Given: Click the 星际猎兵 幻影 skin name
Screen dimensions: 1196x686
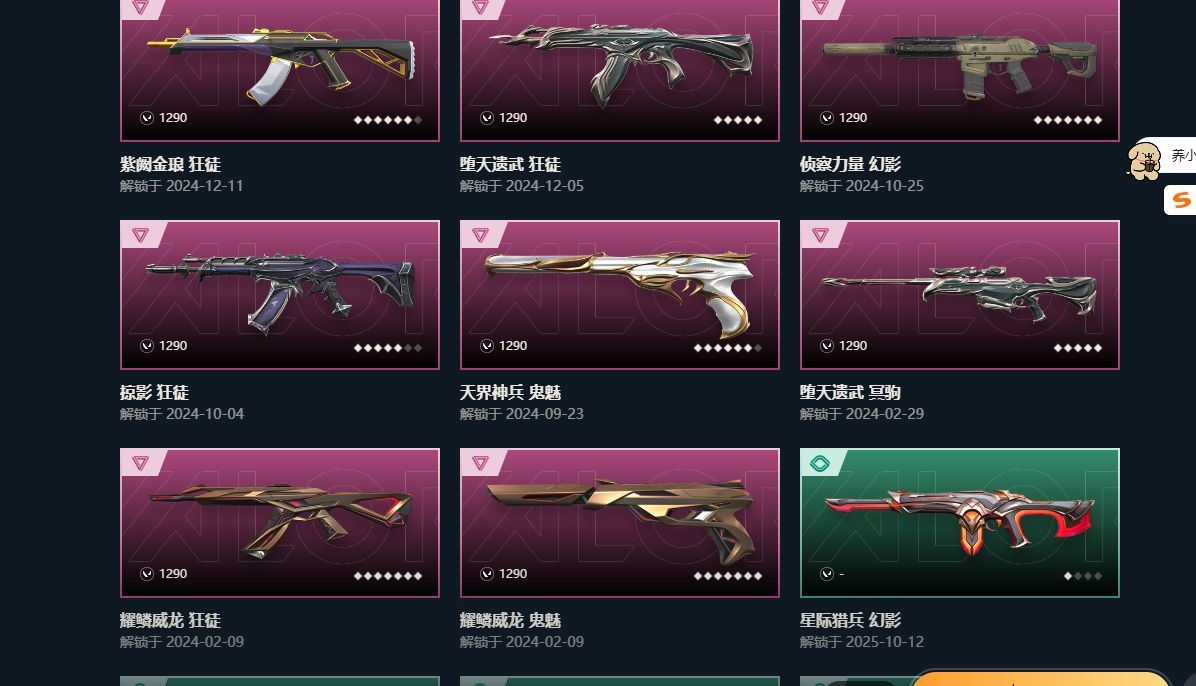Looking at the screenshot, I should (850, 620).
